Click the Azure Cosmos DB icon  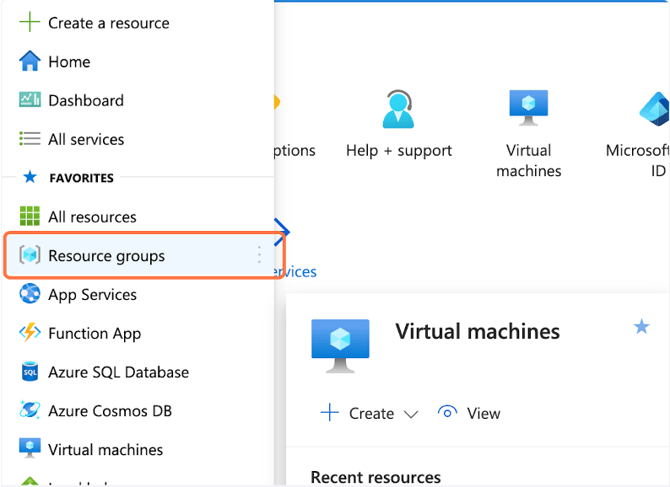pos(30,411)
